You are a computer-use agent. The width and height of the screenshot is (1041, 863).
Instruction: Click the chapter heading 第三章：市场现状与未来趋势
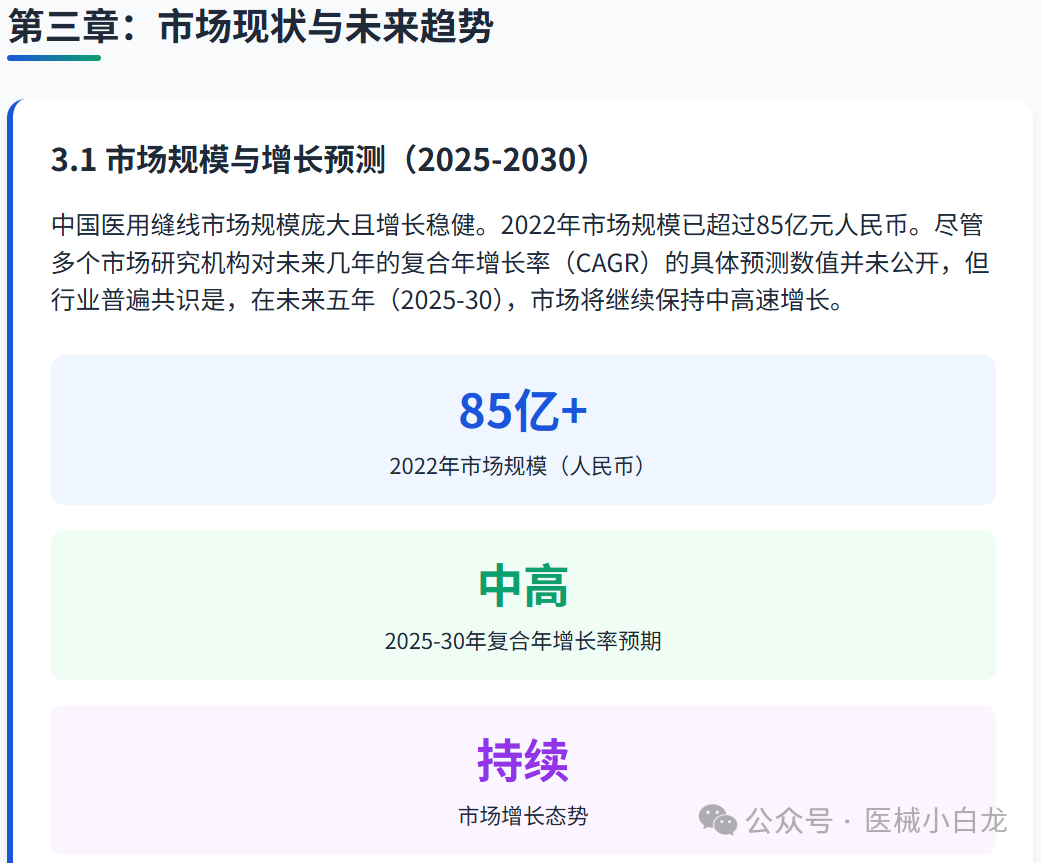(250, 27)
